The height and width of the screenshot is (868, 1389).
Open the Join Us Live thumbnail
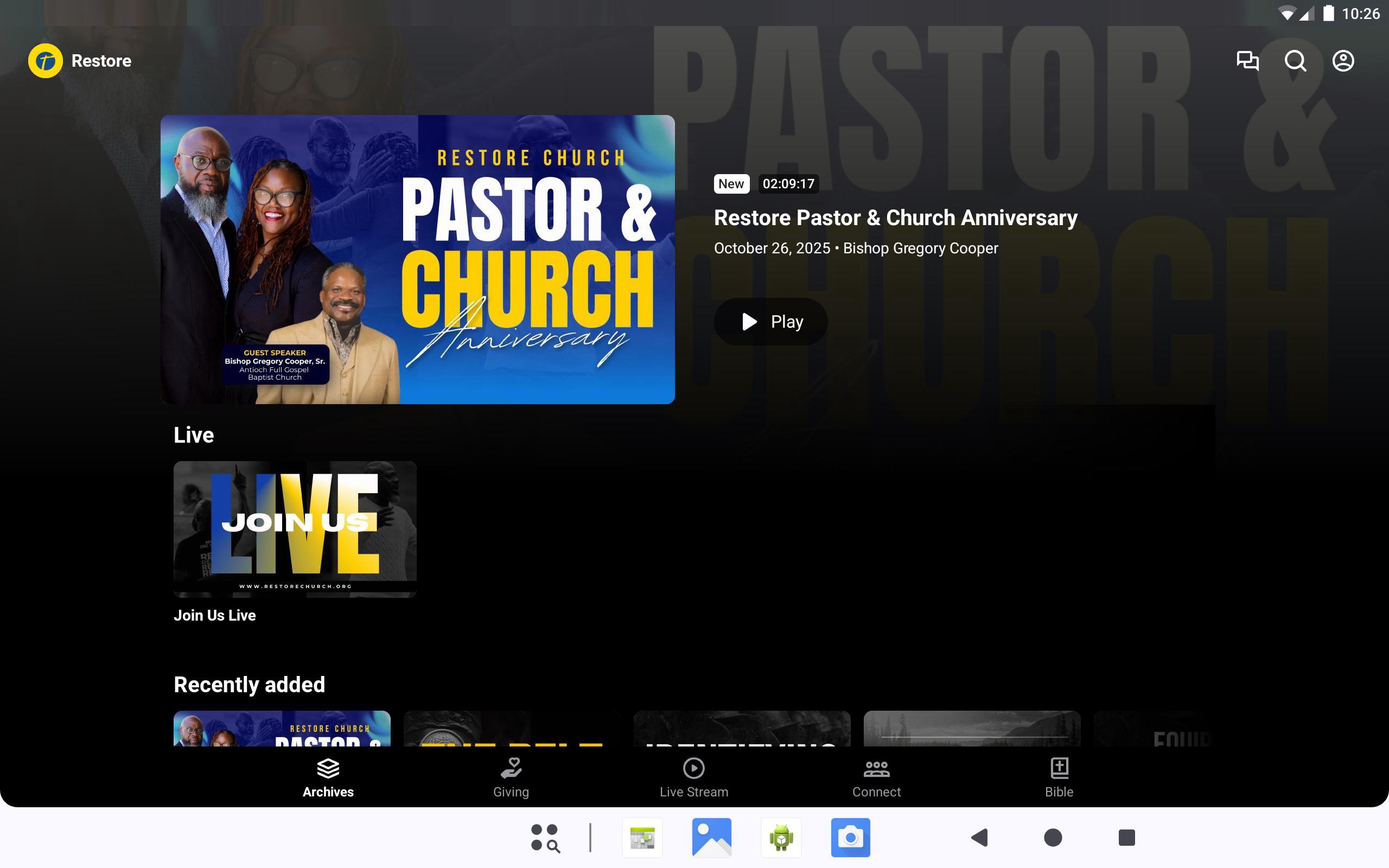295,529
